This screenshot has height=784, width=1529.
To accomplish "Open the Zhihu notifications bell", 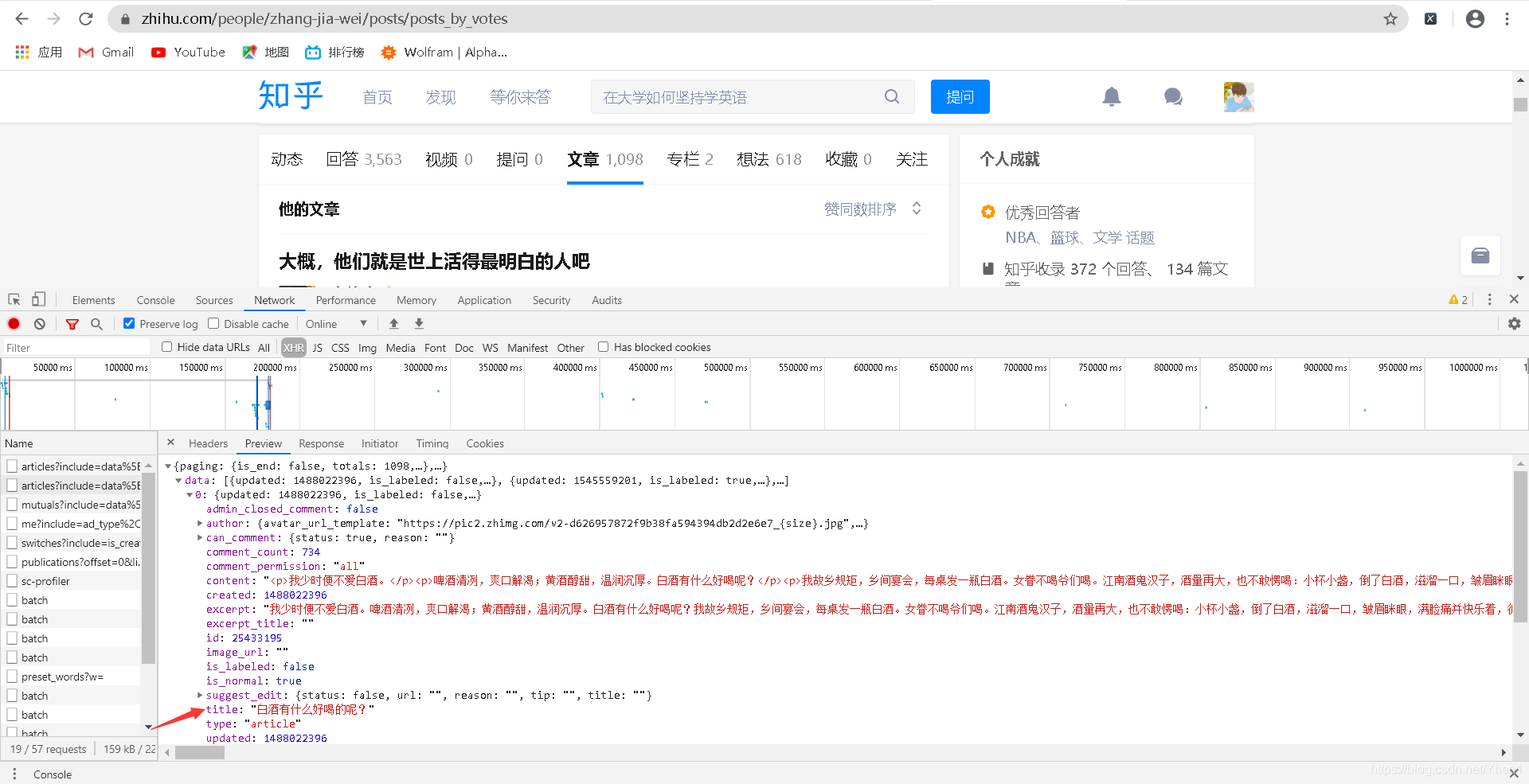I will [1112, 96].
